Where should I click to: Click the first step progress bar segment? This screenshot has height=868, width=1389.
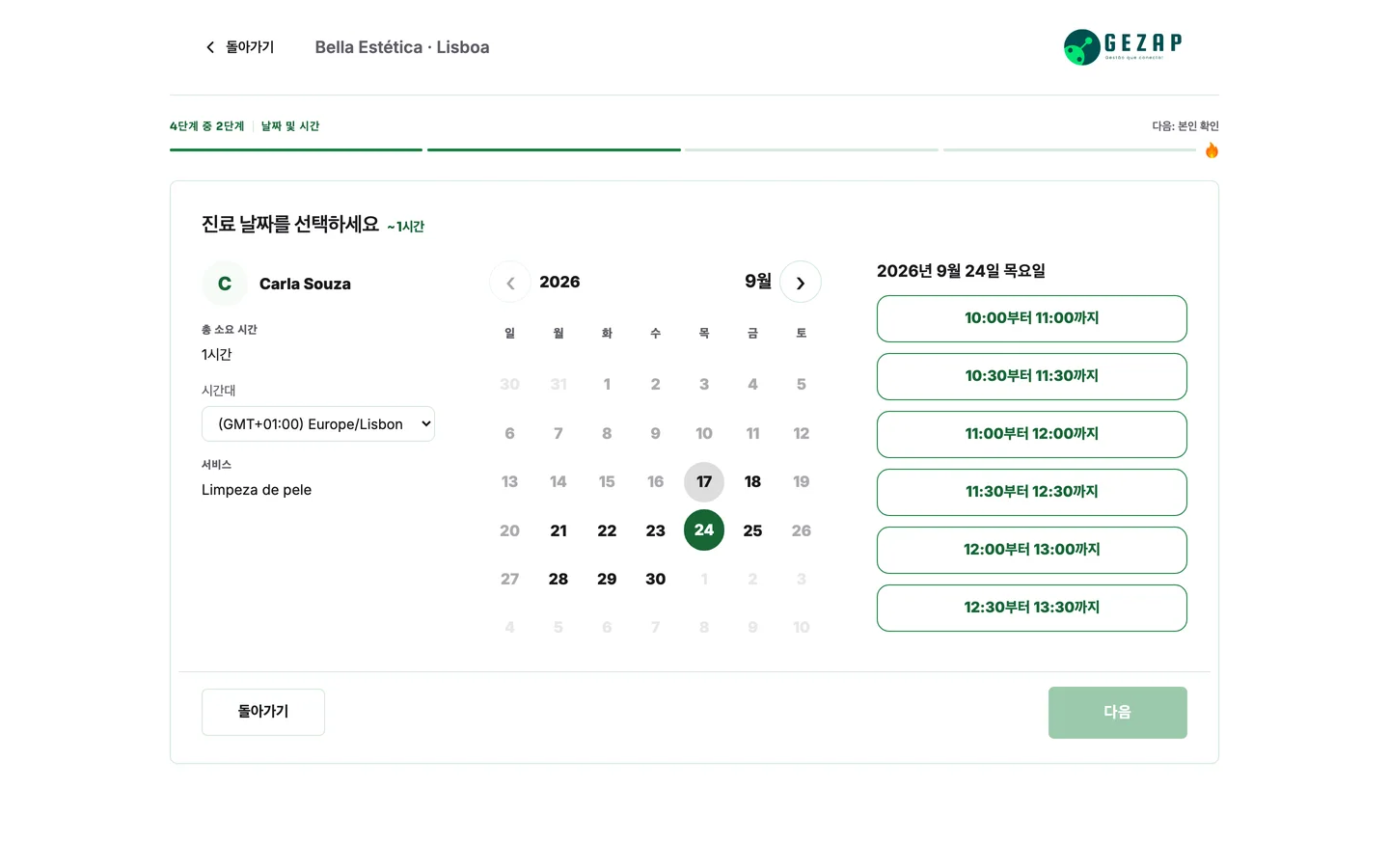coord(296,149)
